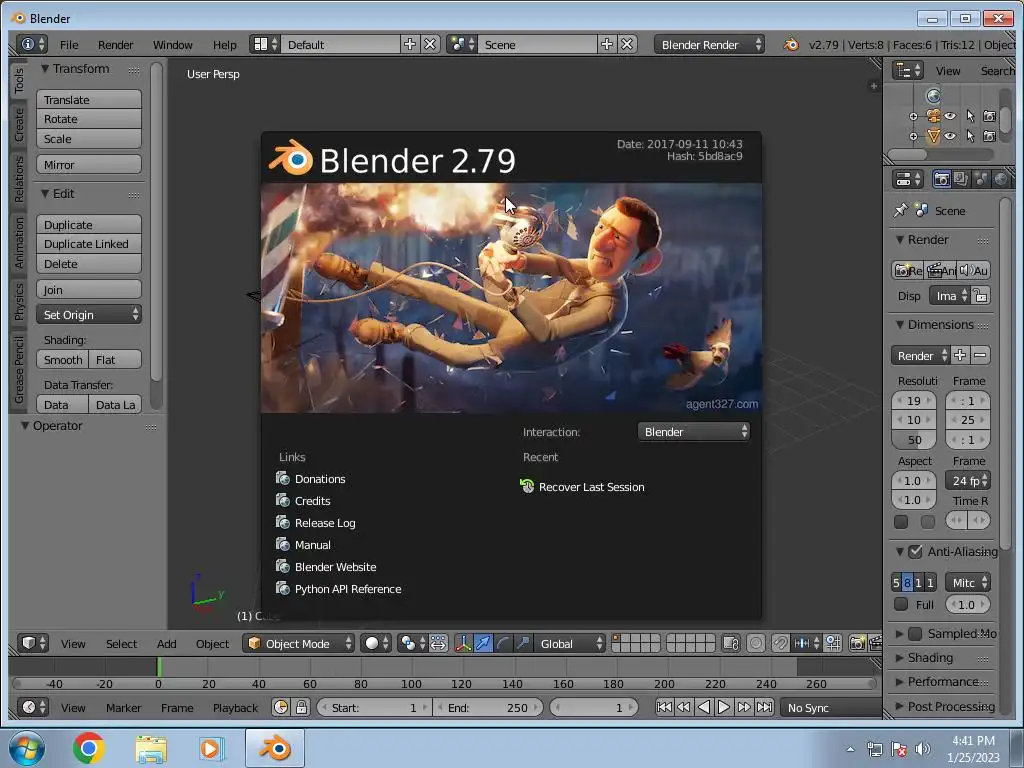Switch to the Create tool shelf tab

click(x=18, y=124)
